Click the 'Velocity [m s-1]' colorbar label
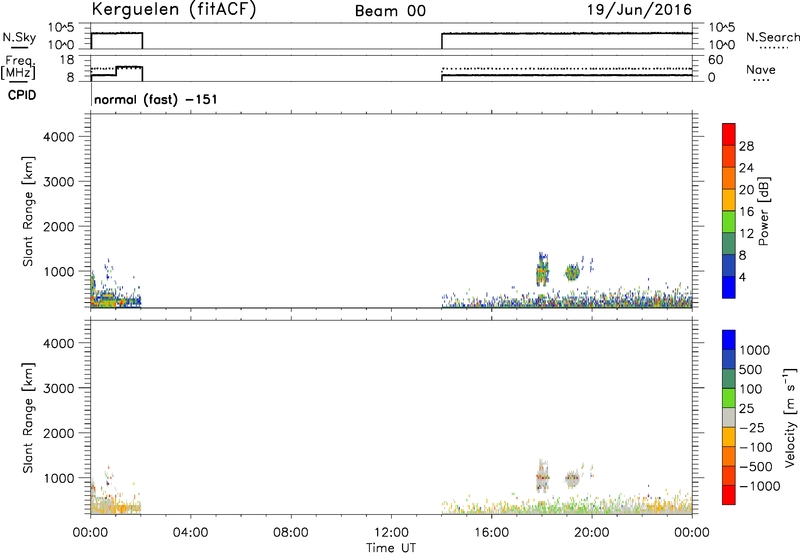The width and height of the screenshot is (800, 554). (x=790, y=417)
